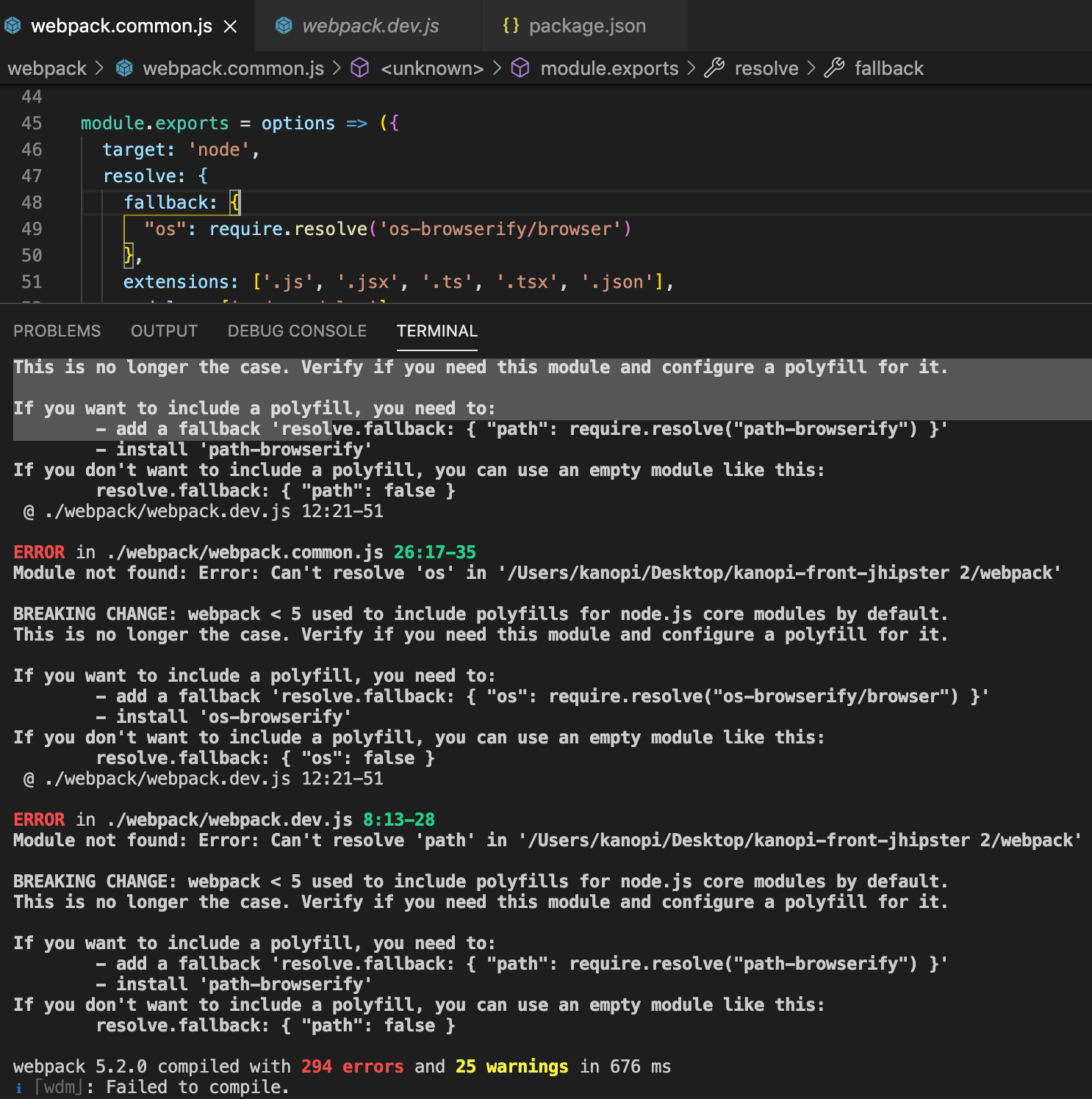Click the webpack icon on webpack.dev.js tab
The width and height of the screenshot is (1092, 1099).
pos(283,25)
